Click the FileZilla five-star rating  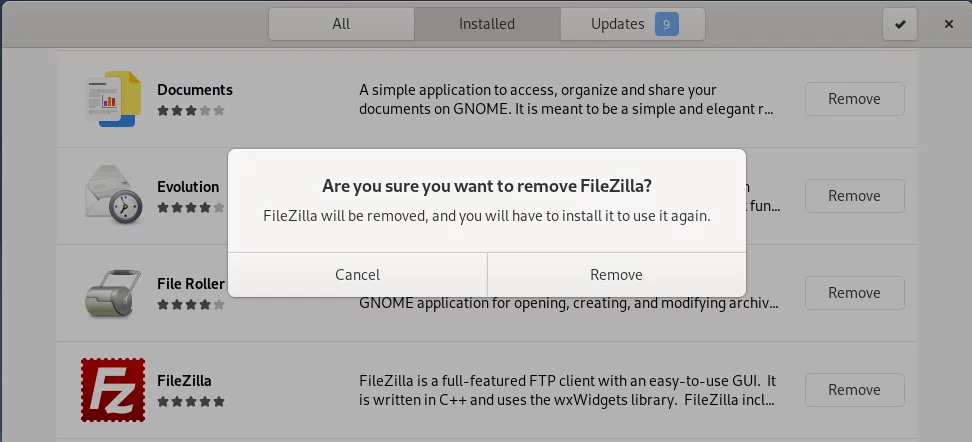190,402
